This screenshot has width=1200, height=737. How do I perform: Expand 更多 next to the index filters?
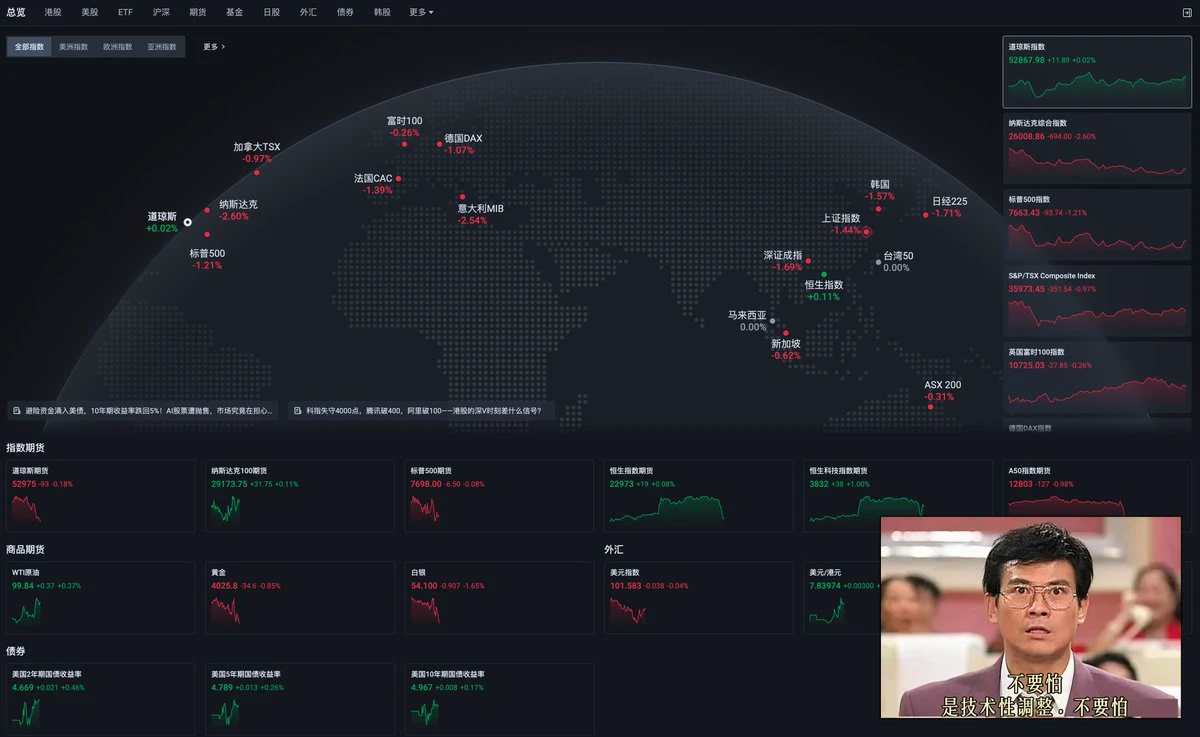[214, 47]
